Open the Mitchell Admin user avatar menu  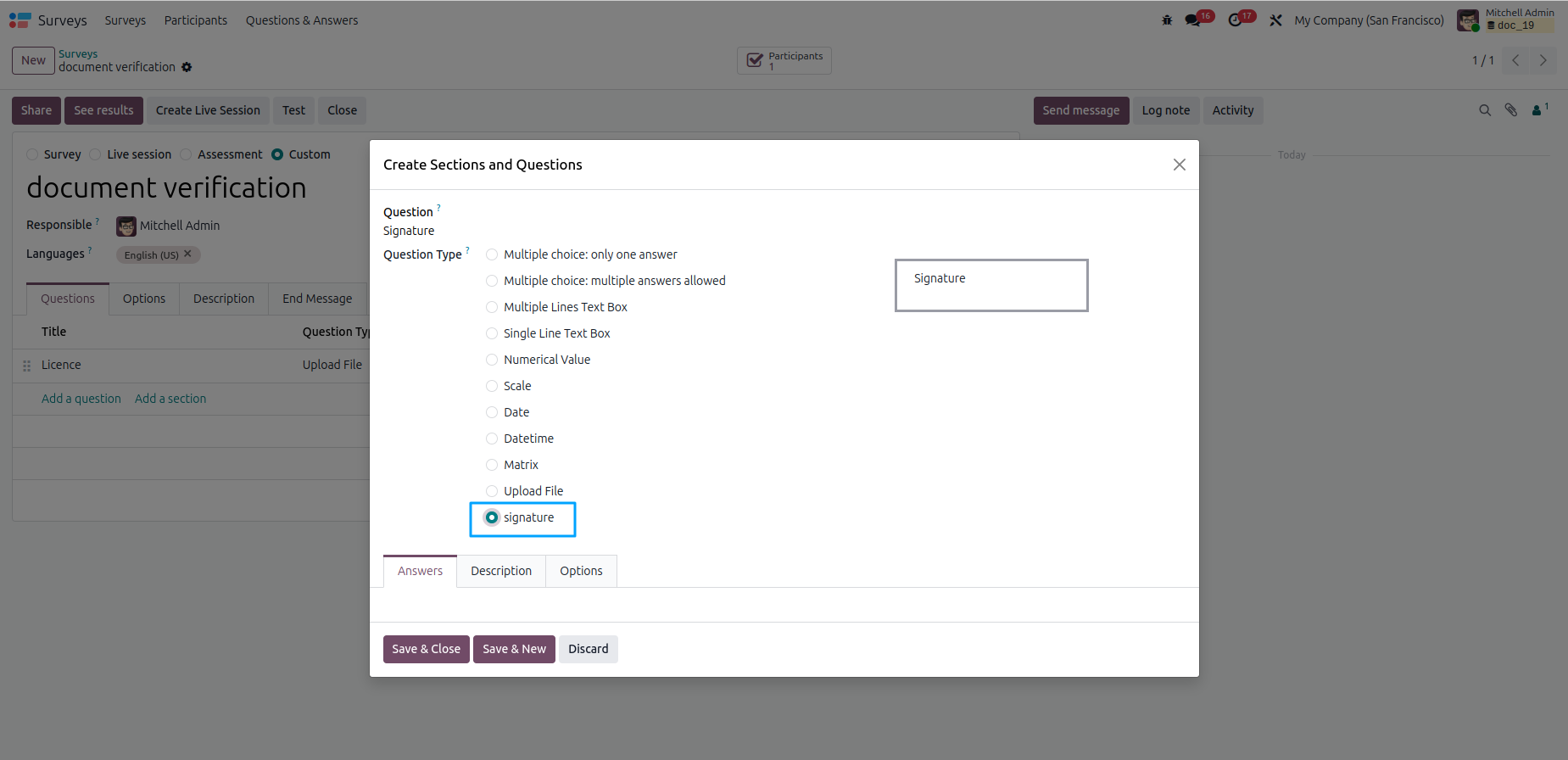1468,20
